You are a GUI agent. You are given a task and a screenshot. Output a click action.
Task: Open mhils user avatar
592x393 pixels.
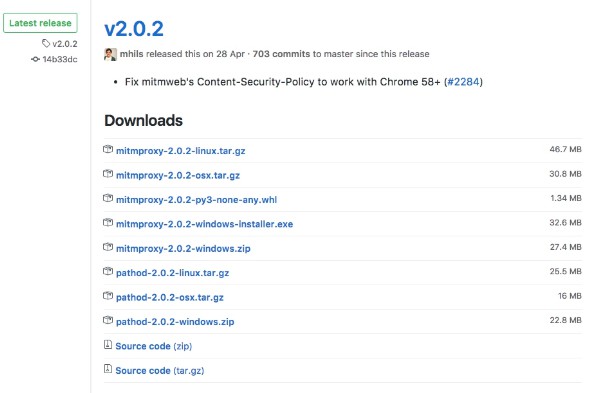click(110, 54)
